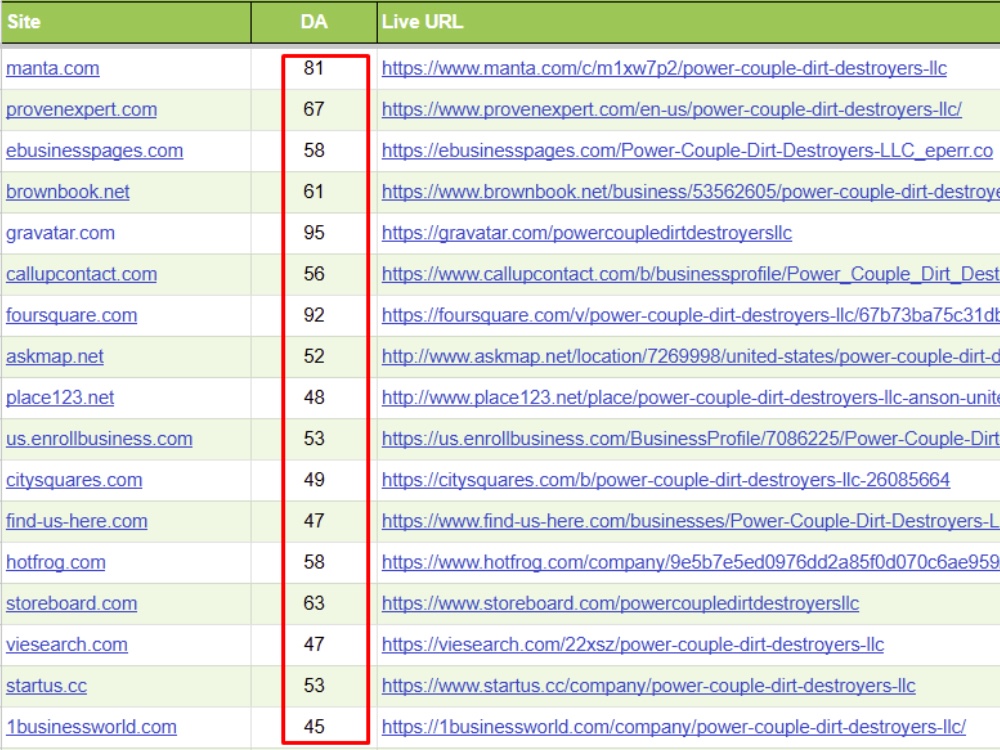
Task: Follow the foursquare.com venue live URL
Action: pyautogui.click(x=691, y=315)
